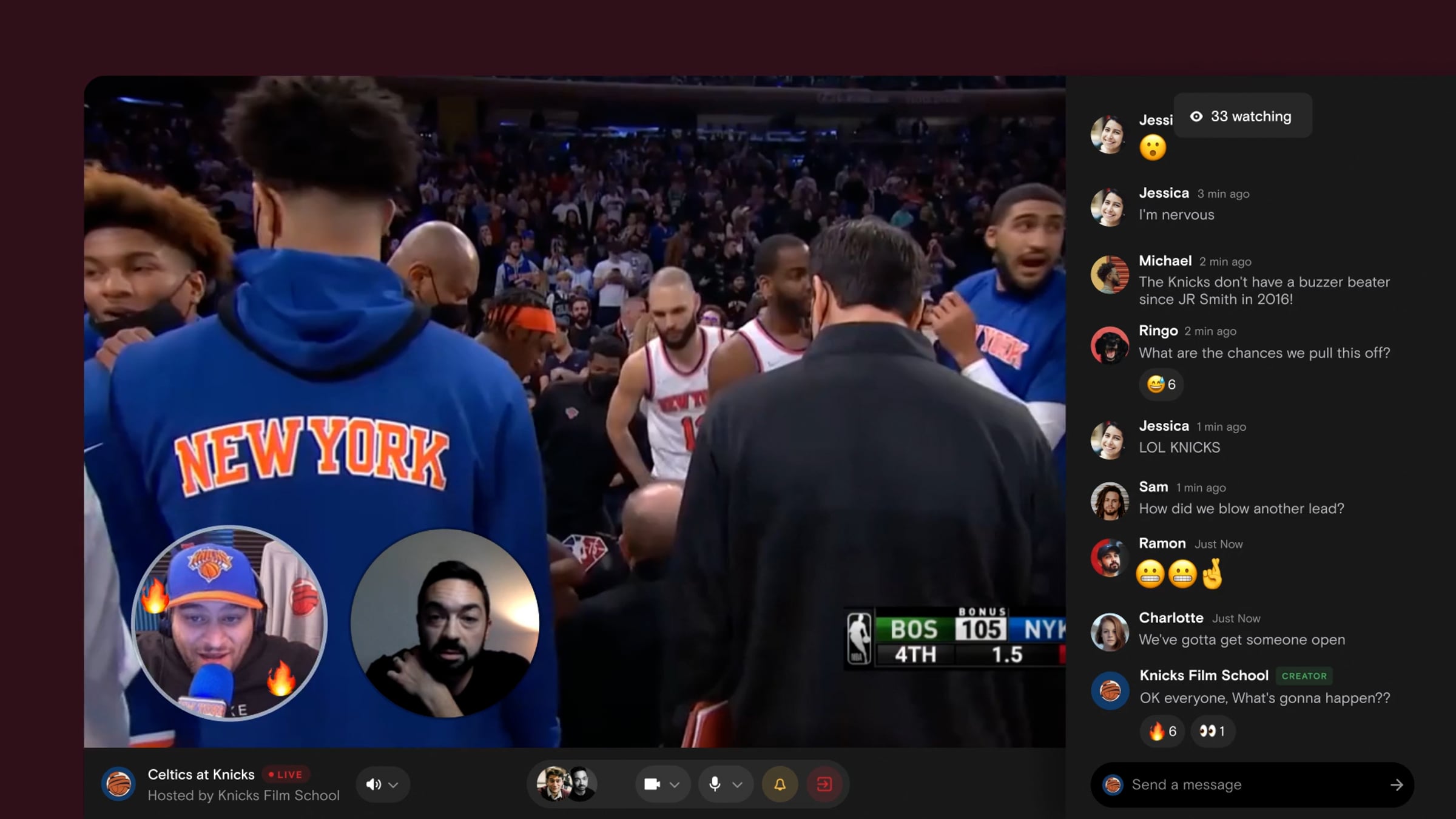Click the Celtics at Knicks stream title

pos(201,775)
